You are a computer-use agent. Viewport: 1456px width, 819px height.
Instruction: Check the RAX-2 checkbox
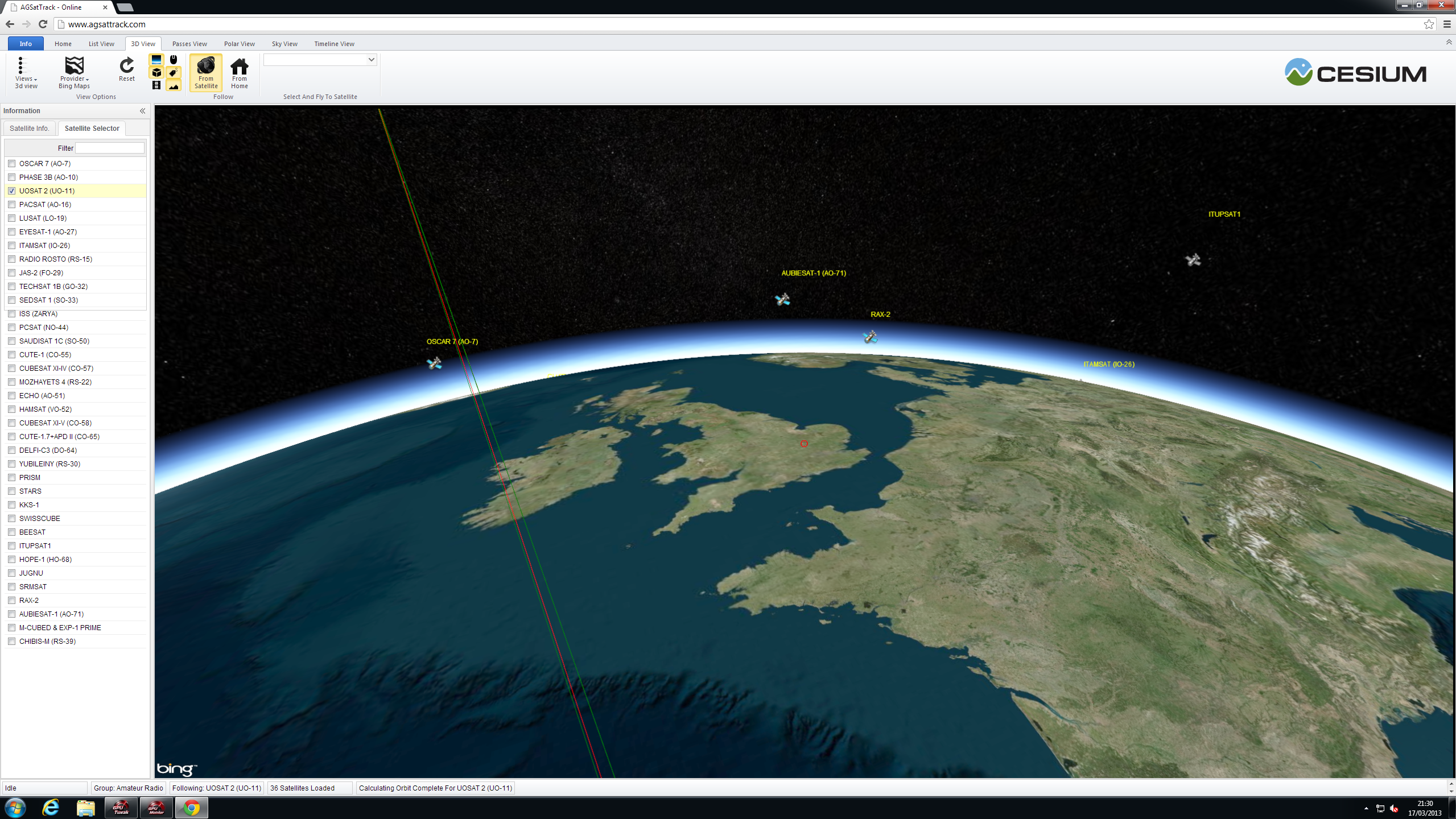coord(11,600)
